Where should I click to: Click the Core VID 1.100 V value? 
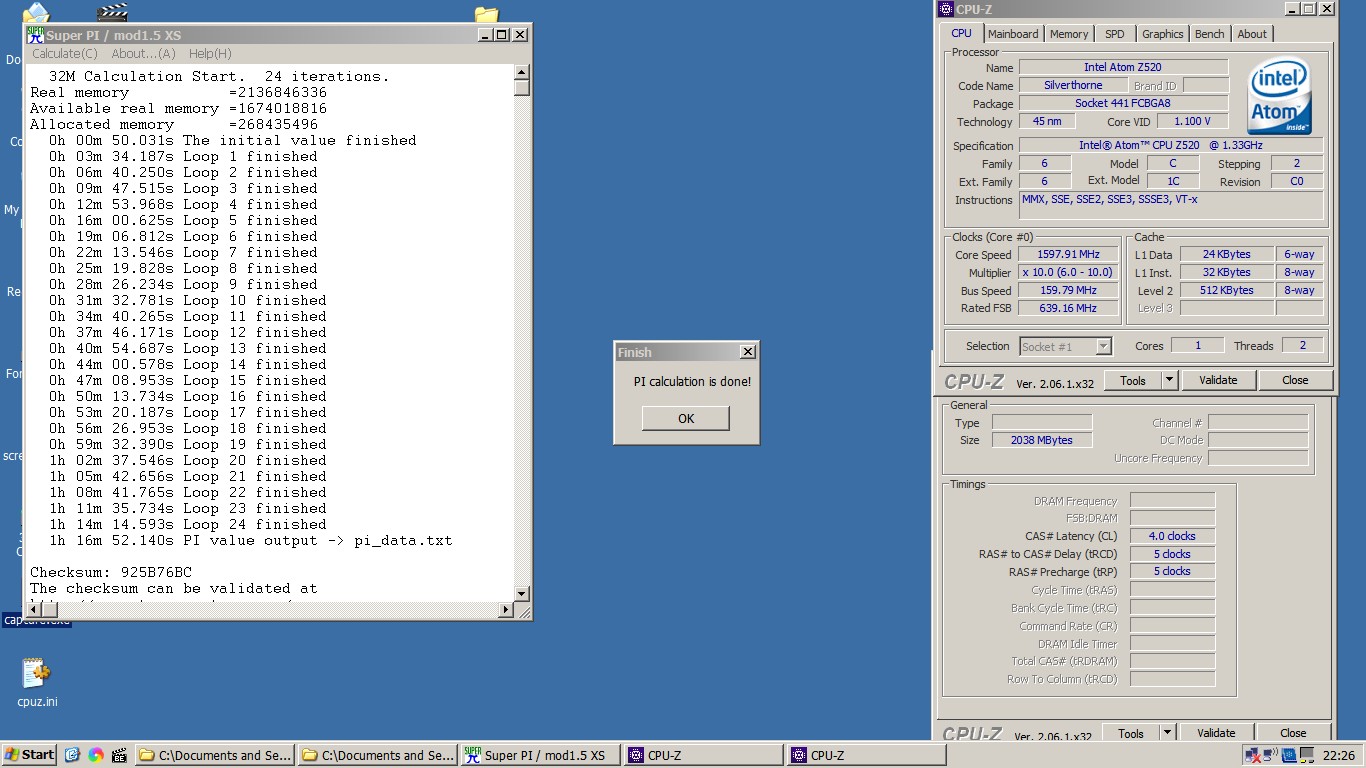tap(1193, 122)
